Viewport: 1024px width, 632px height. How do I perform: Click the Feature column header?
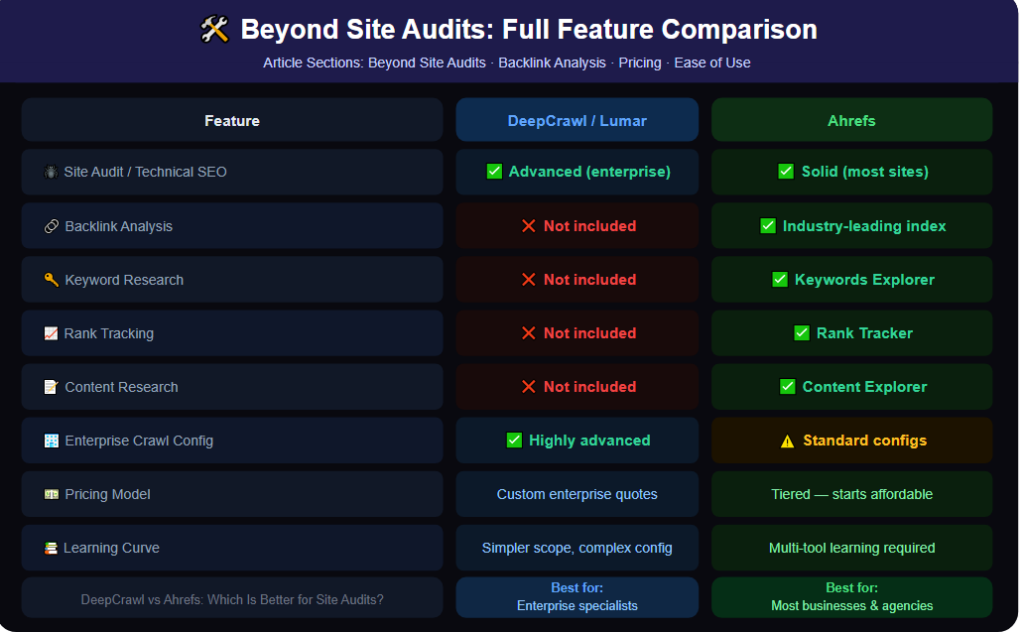tap(232, 120)
